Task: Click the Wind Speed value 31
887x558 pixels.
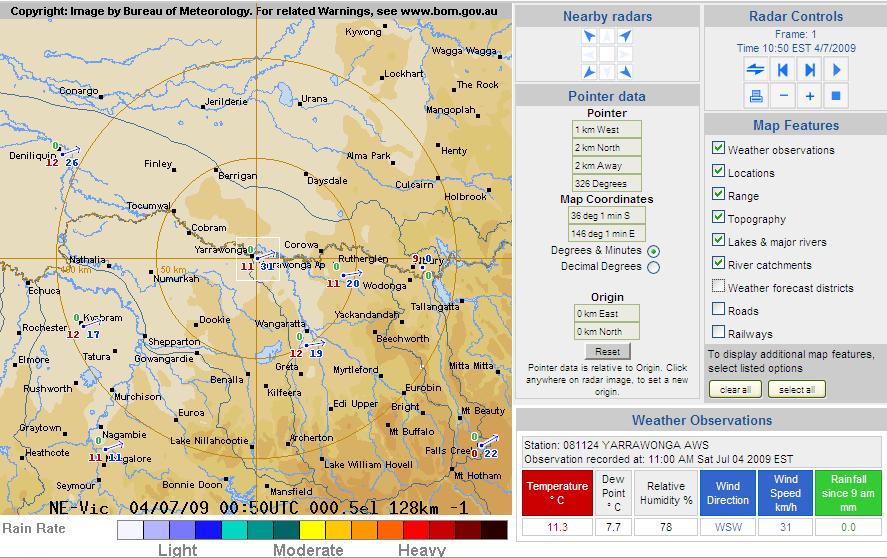Action: point(785,527)
